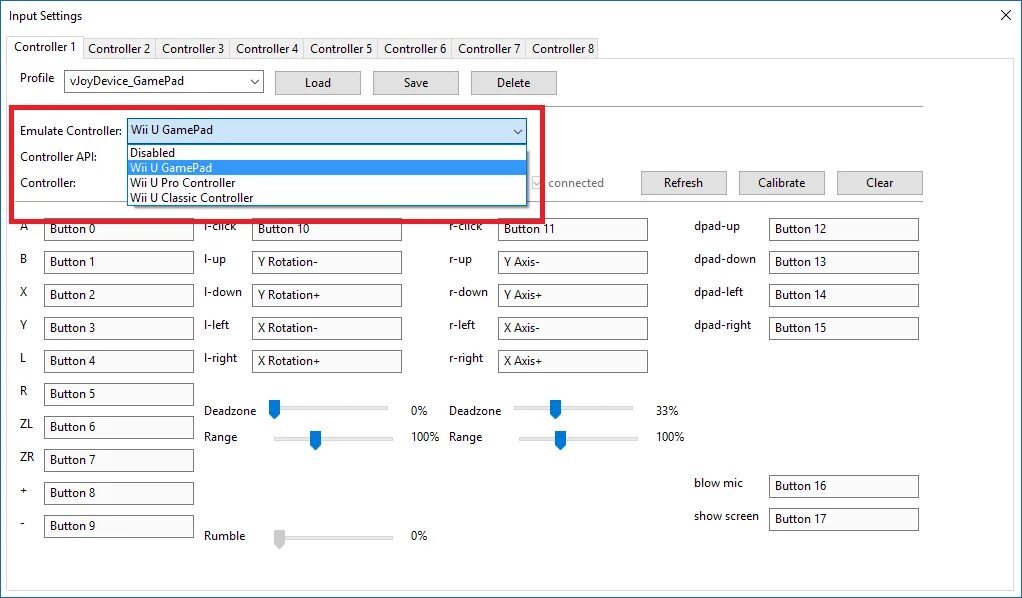Click the r-right field X Axis+
The height and width of the screenshot is (598, 1022).
[x=573, y=361]
